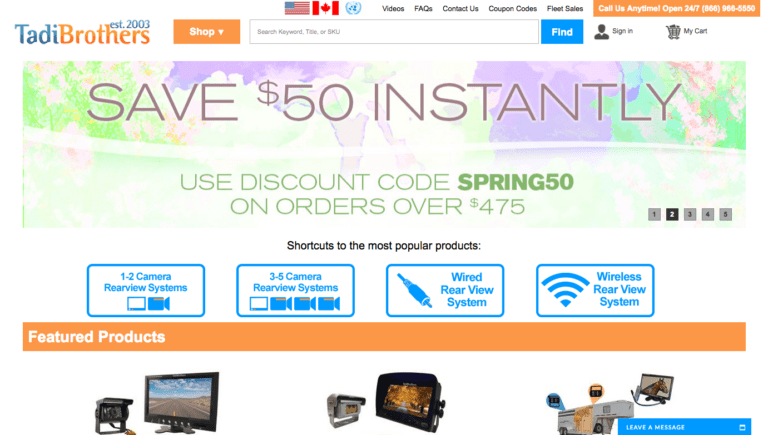
Task: Open the Videos menu link
Action: [x=393, y=8]
